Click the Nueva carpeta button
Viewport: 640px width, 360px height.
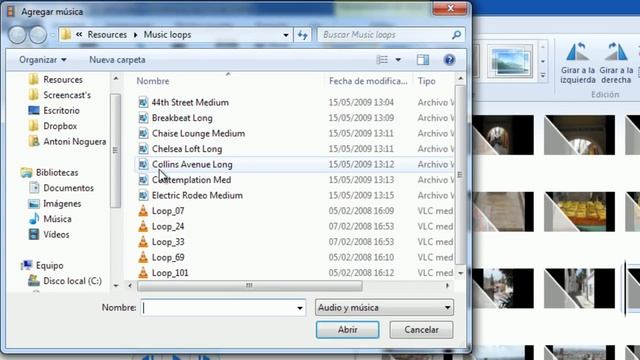[117, 60]
